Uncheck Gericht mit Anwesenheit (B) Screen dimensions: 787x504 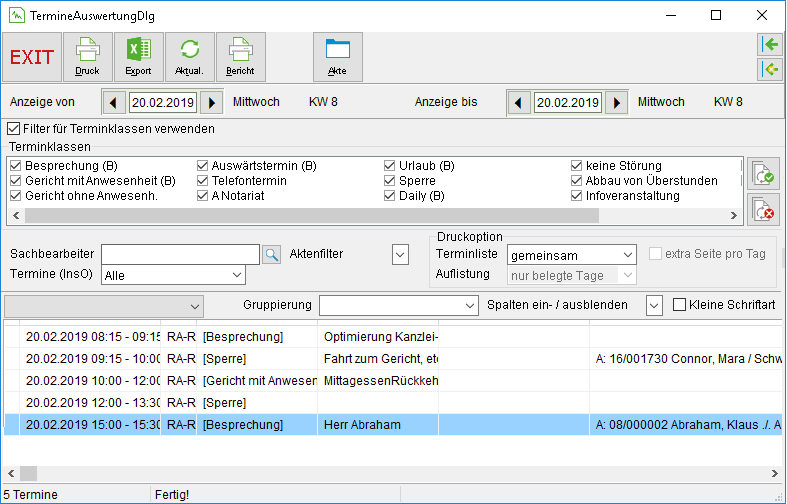coord(16,181)
